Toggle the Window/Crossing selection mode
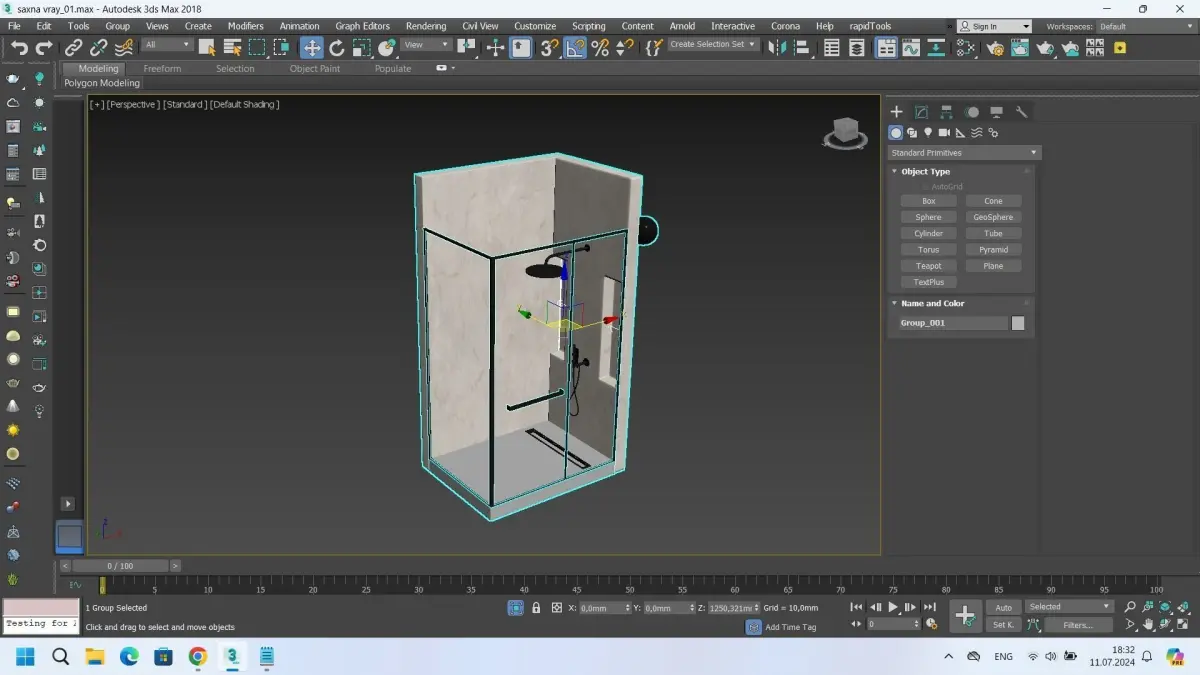Screen dimensions: 1200x675 (282, 47)
